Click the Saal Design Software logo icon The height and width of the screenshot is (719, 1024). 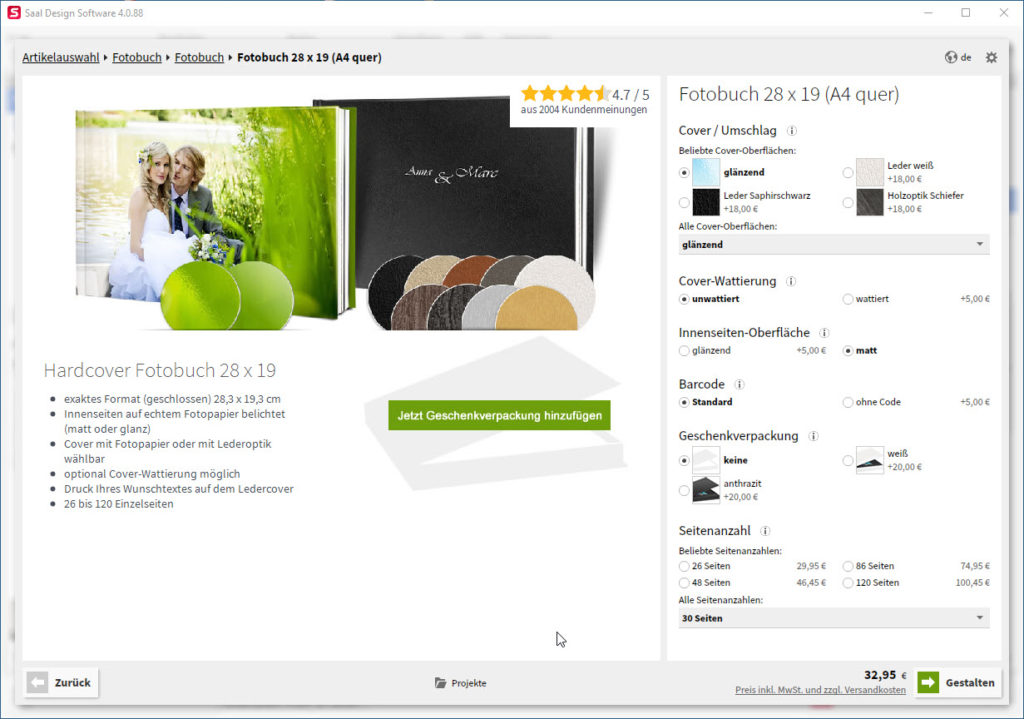click(x=14, y=12)
